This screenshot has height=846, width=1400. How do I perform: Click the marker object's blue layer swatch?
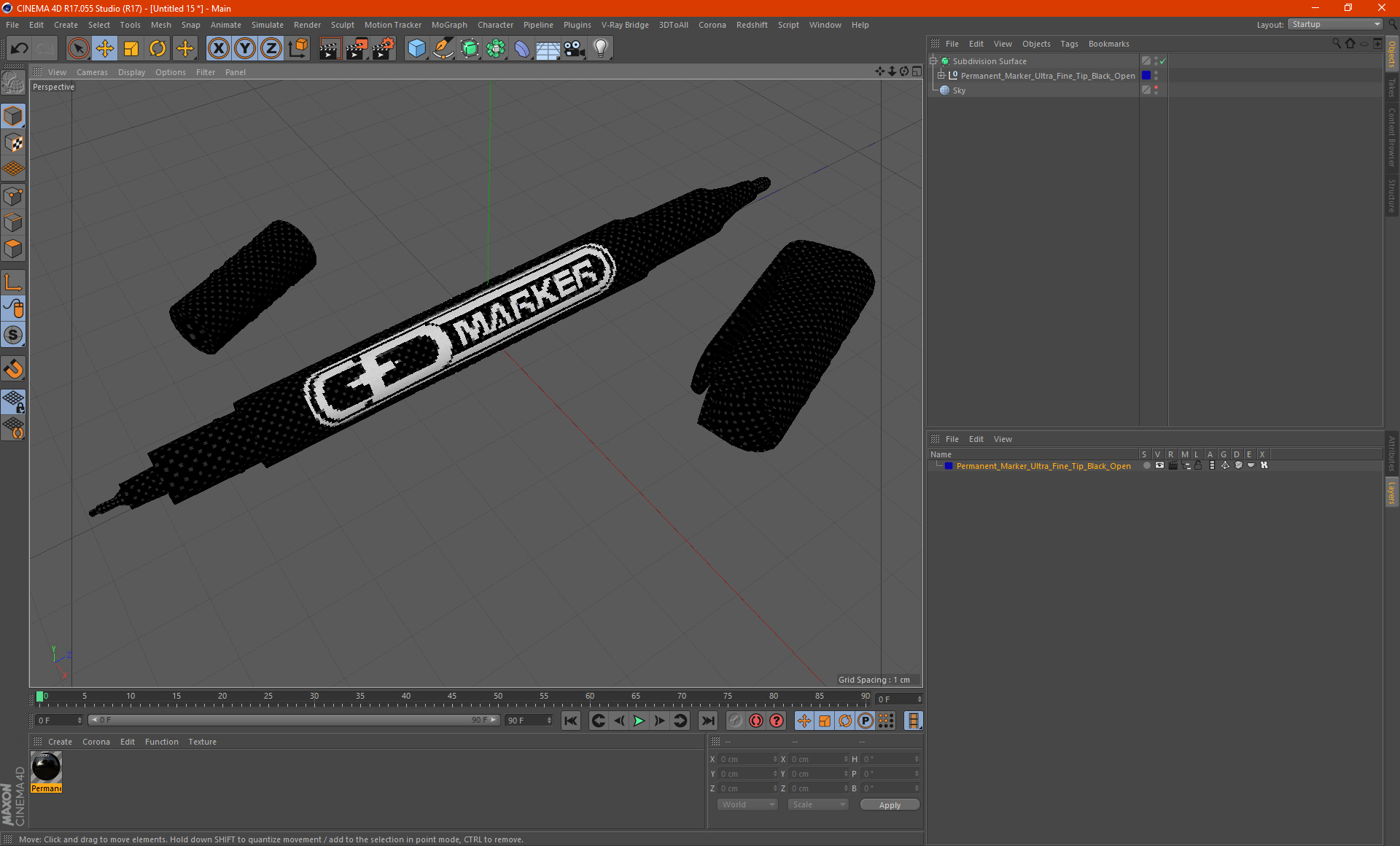click(1146, 76)
